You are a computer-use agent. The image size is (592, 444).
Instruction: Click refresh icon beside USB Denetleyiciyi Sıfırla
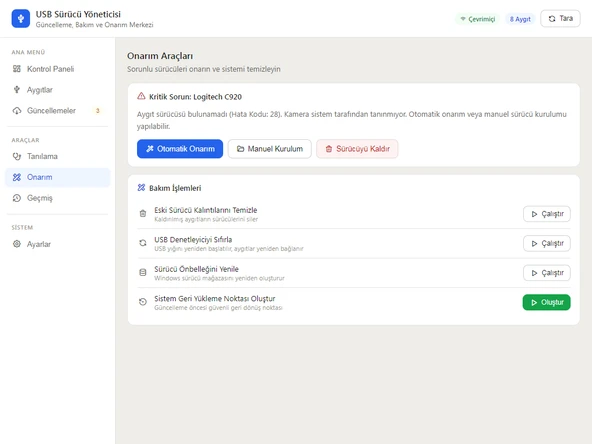[x=143, y=243]
